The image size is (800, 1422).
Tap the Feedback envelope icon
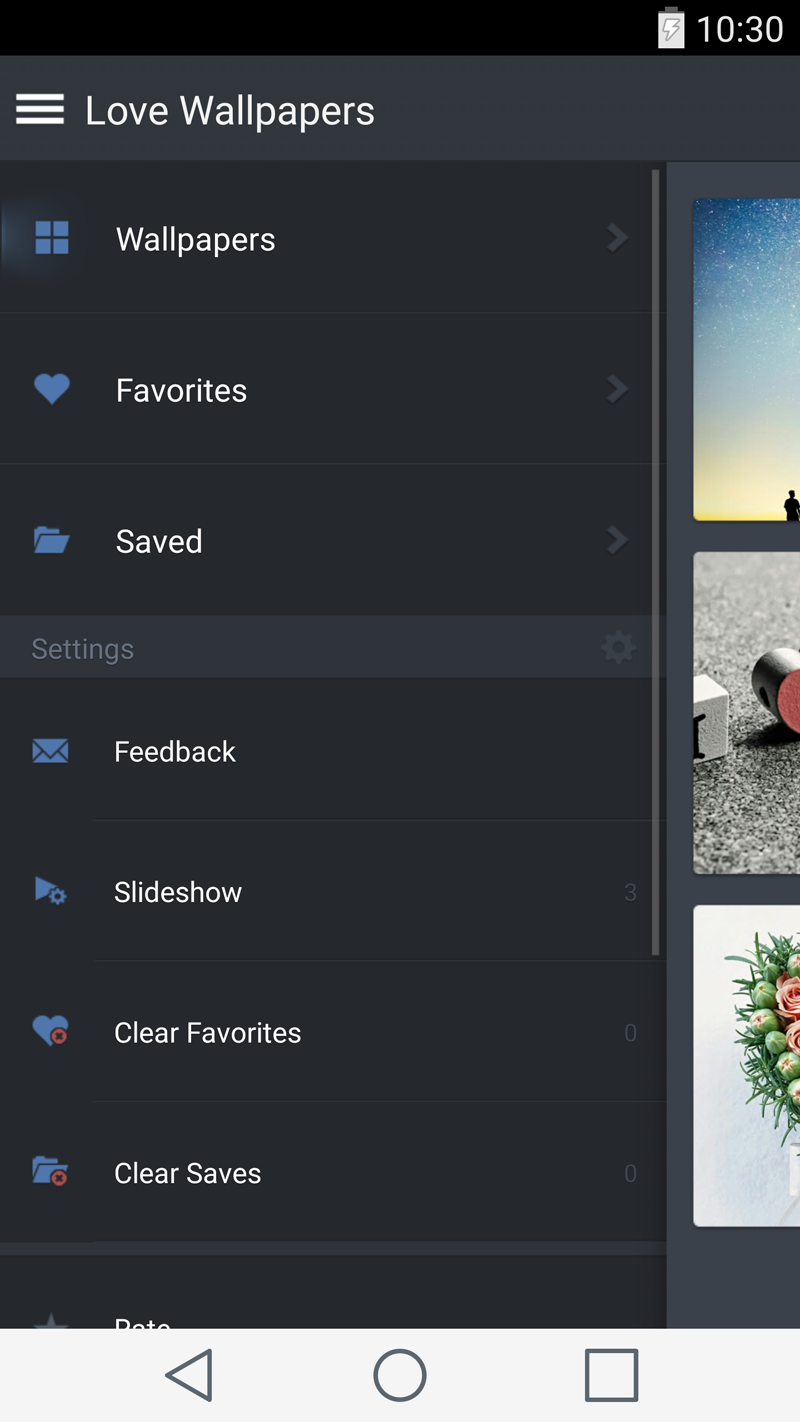50,751
